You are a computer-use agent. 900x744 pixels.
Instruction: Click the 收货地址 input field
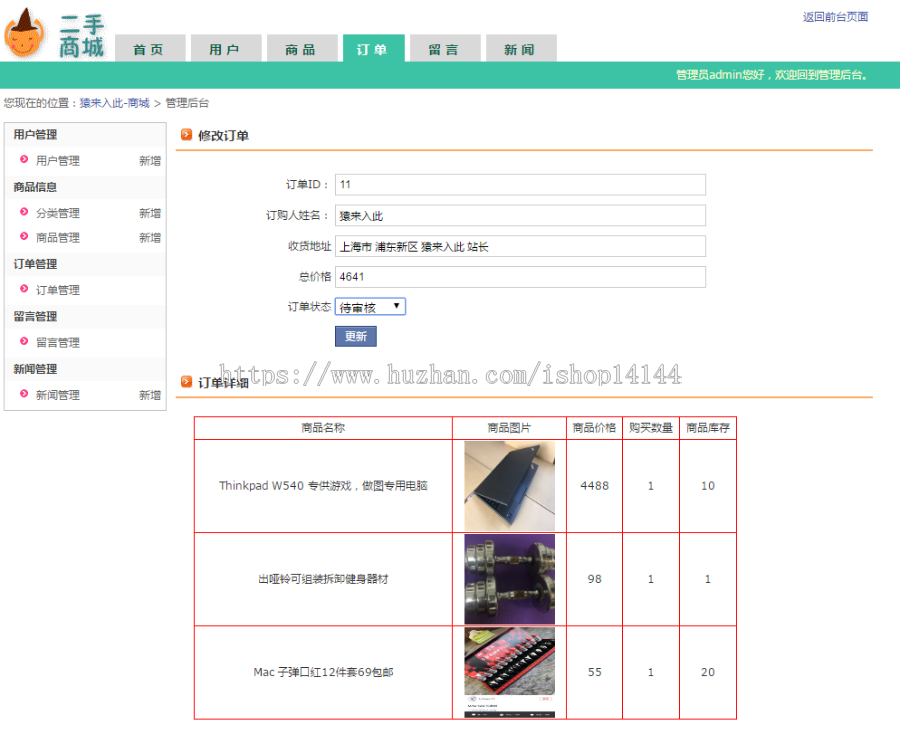click(x=520, y=246)
